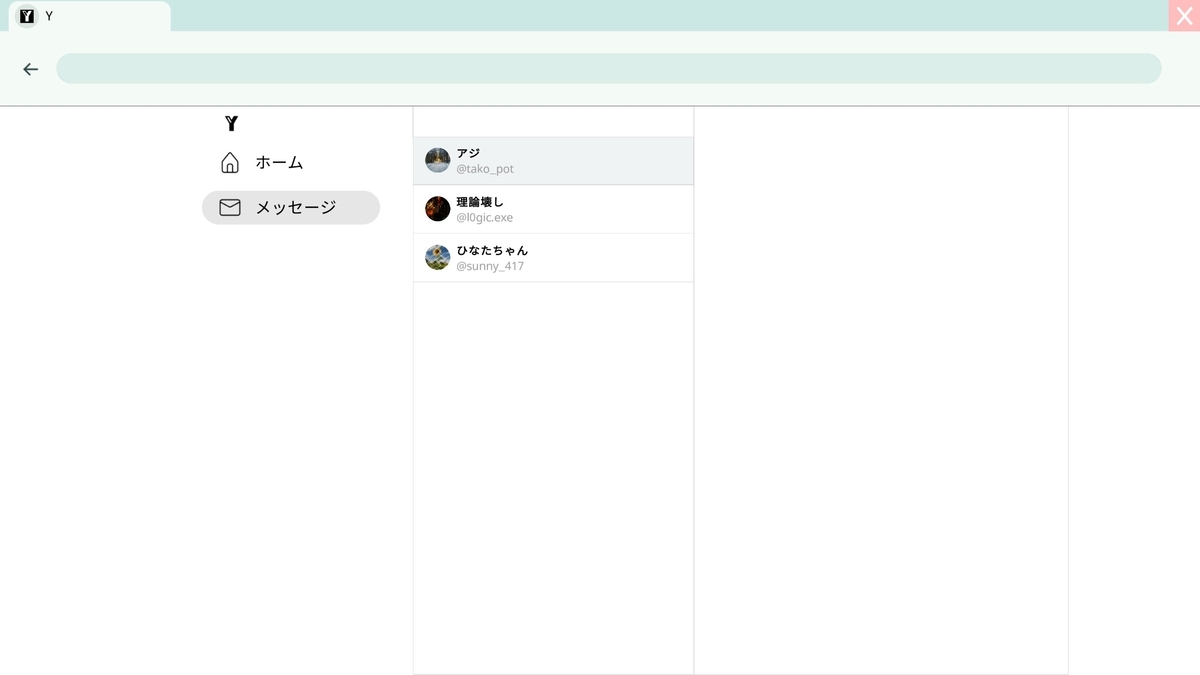Click 理論壊し's dark avatar image
The height and width of the screenshot is (675, 1200).
point(437,208)
